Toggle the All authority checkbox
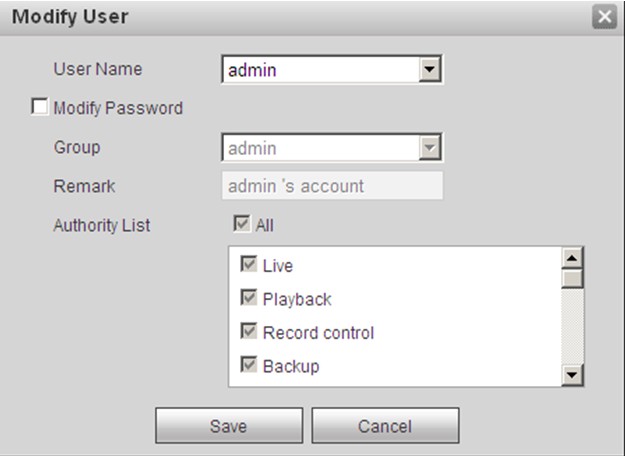Viewport: 625px width, 456px height. (x=241, y=225)
